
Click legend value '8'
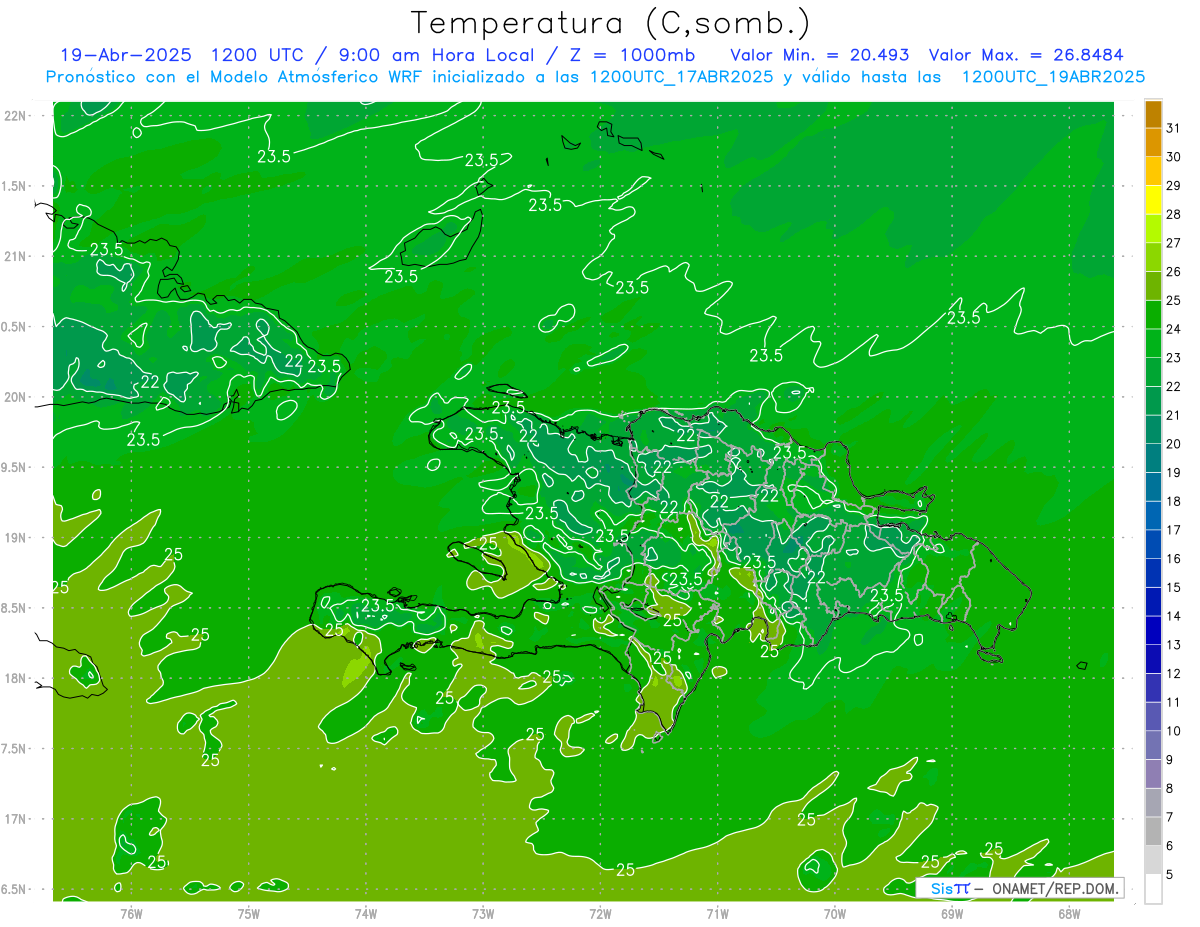(1170, 789)
